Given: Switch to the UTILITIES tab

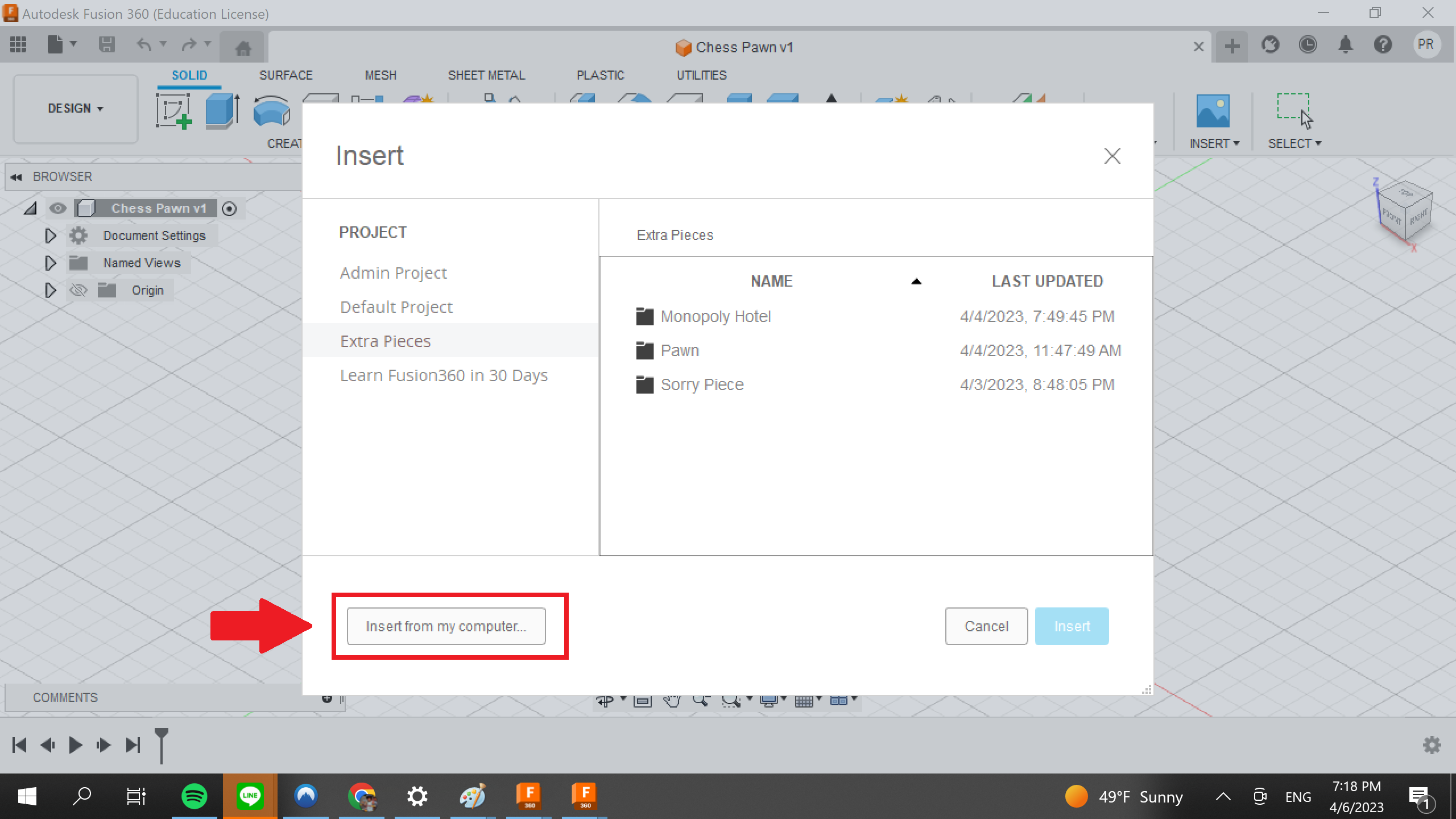Looking at the screenshot, I should pyautogui.click(x=701, y=75).
